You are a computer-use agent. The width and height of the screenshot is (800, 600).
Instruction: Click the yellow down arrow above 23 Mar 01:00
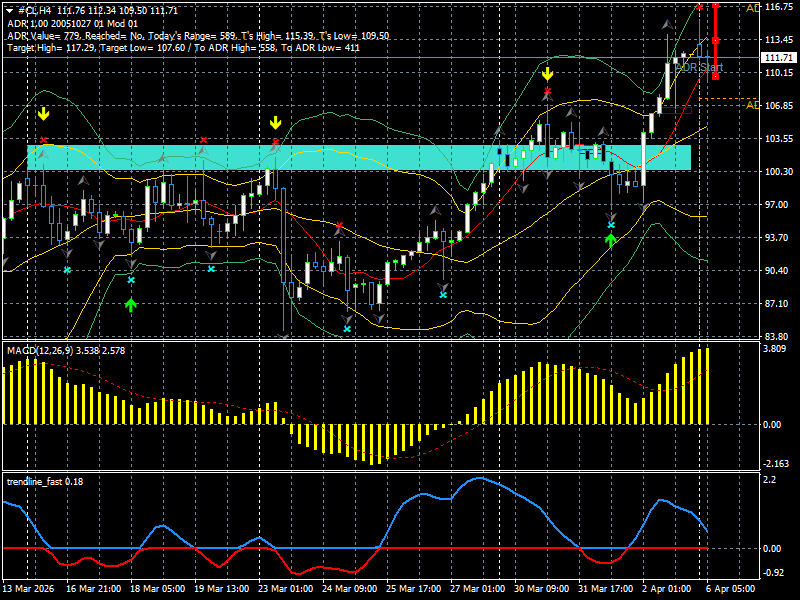(276, 123)
